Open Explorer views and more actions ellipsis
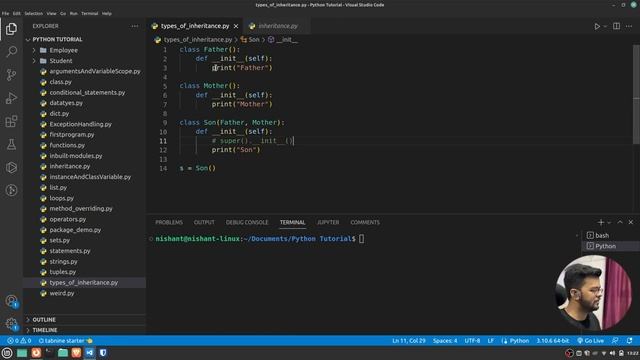 [x=134, y=26]
